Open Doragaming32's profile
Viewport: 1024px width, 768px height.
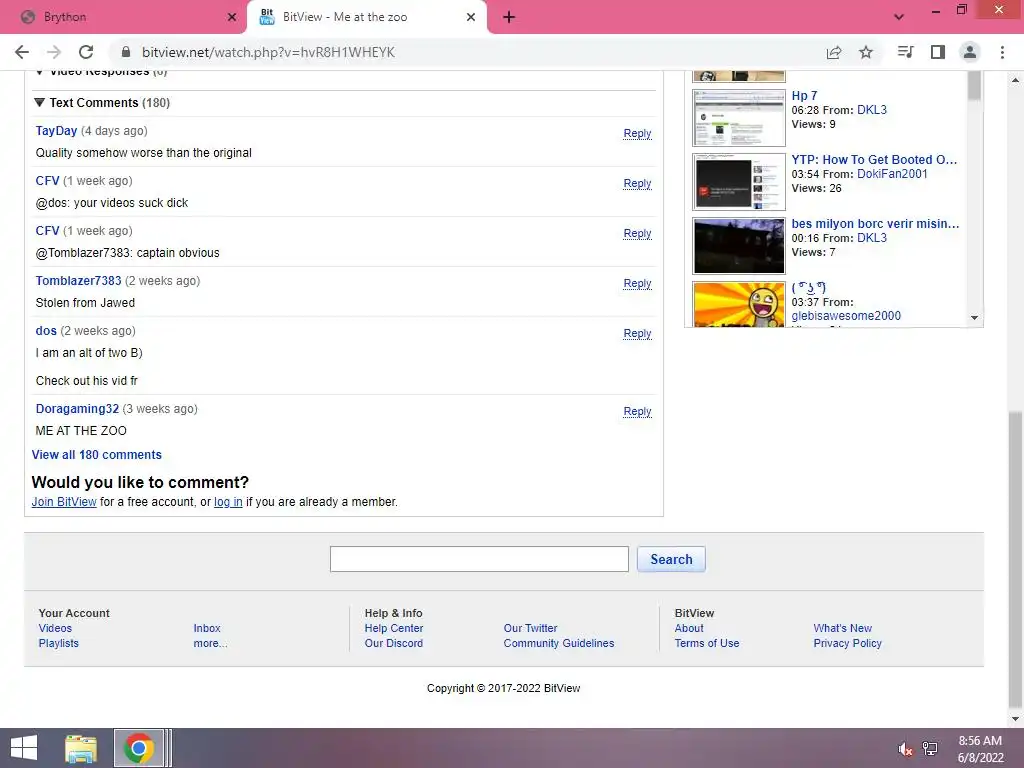(x=77, y=409)
